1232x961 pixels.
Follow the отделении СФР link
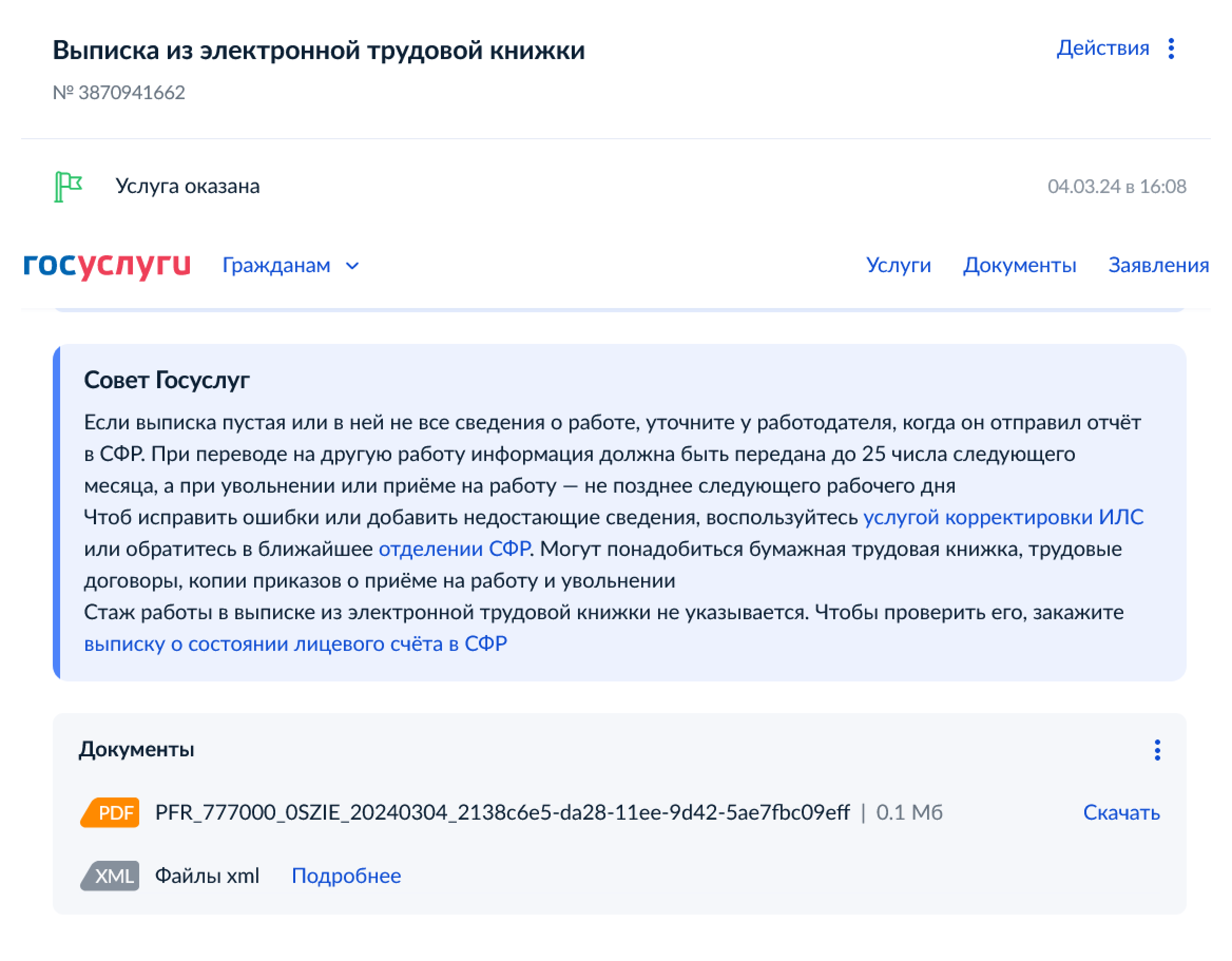[454, 549]
